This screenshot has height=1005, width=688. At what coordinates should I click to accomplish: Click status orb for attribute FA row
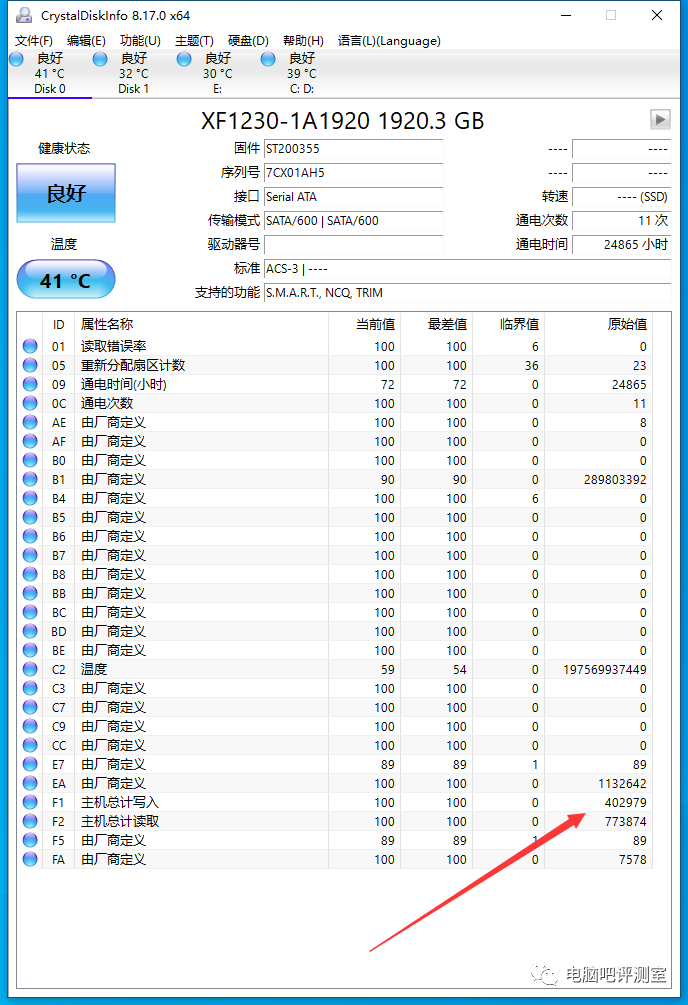point(30,860)
